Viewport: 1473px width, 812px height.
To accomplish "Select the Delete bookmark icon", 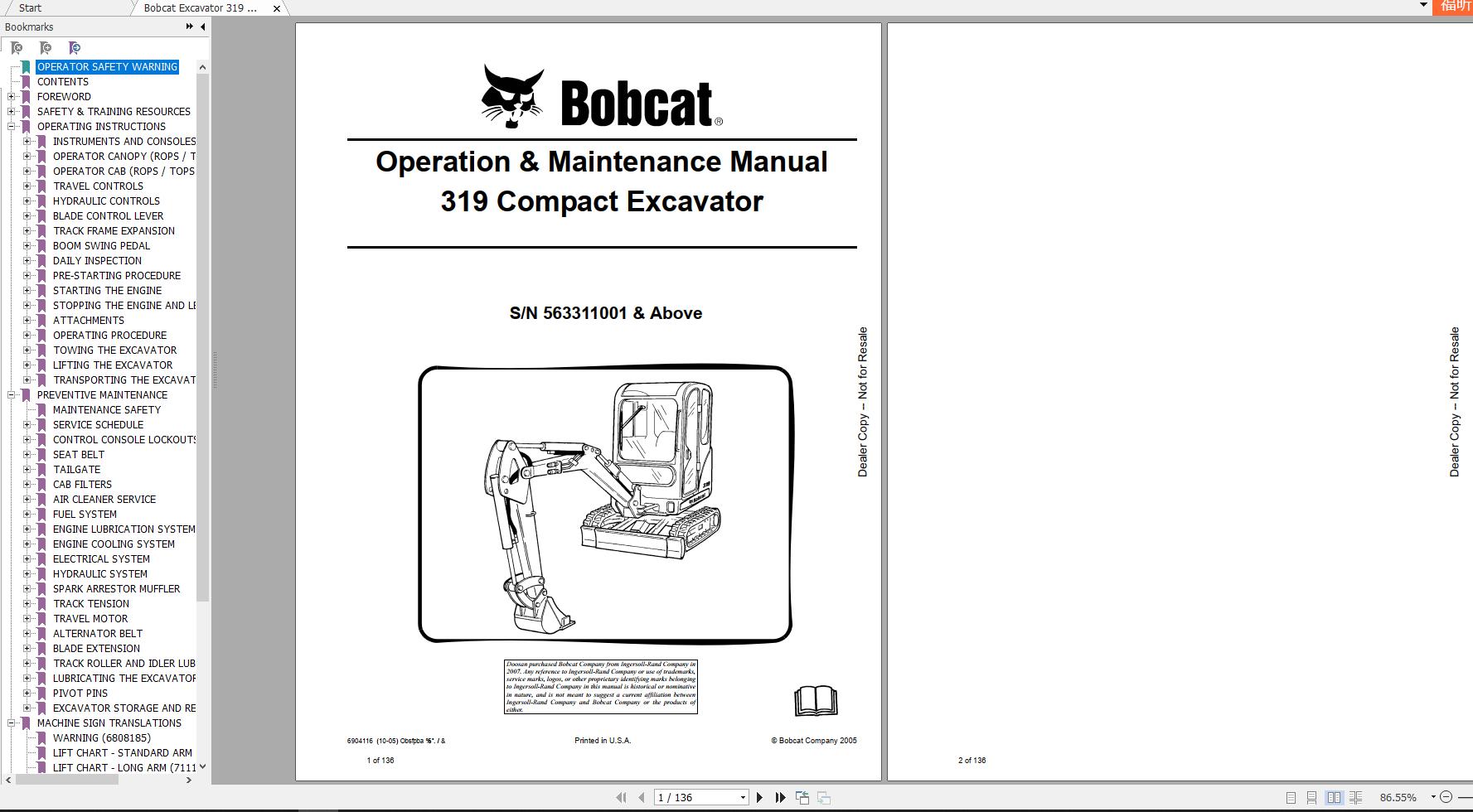I will (17, 48).
